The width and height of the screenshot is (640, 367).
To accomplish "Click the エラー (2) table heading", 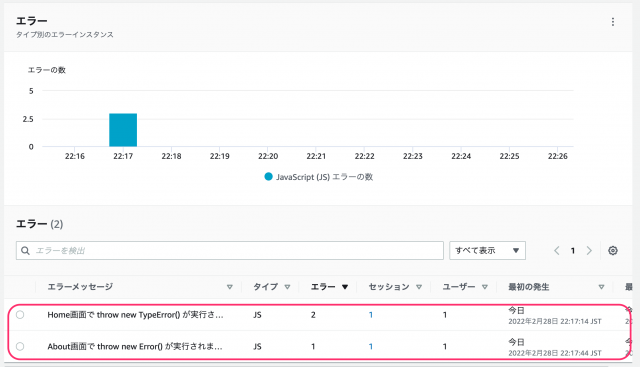I will 40,224.
